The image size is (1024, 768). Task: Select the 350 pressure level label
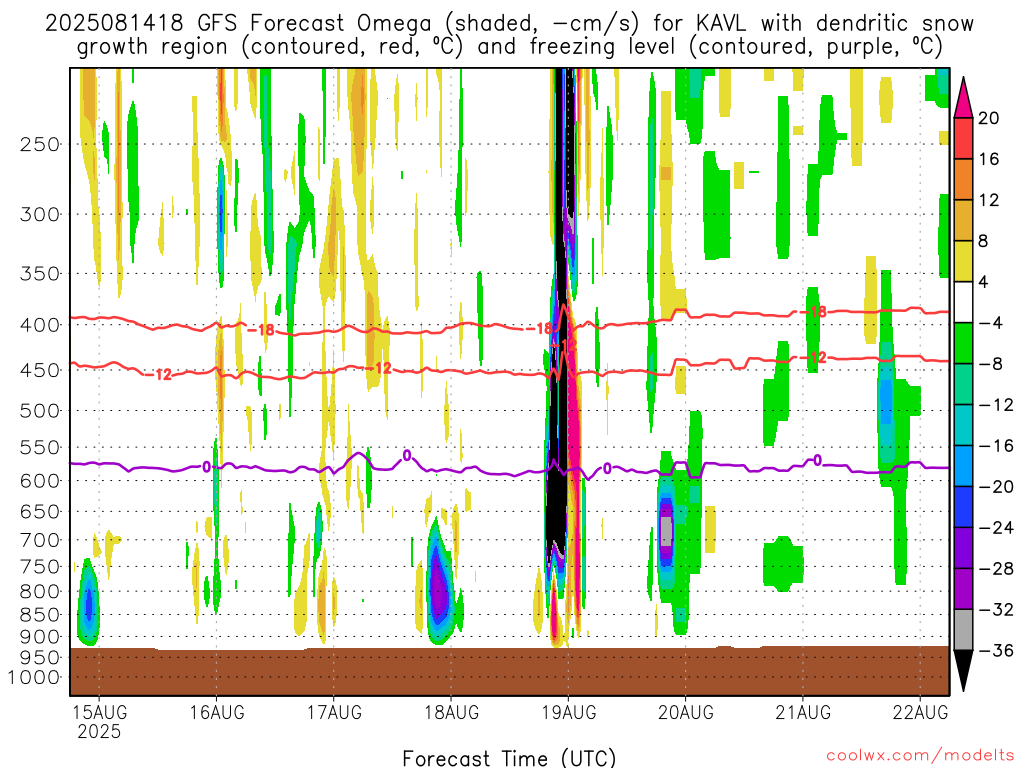coord(40,274)
